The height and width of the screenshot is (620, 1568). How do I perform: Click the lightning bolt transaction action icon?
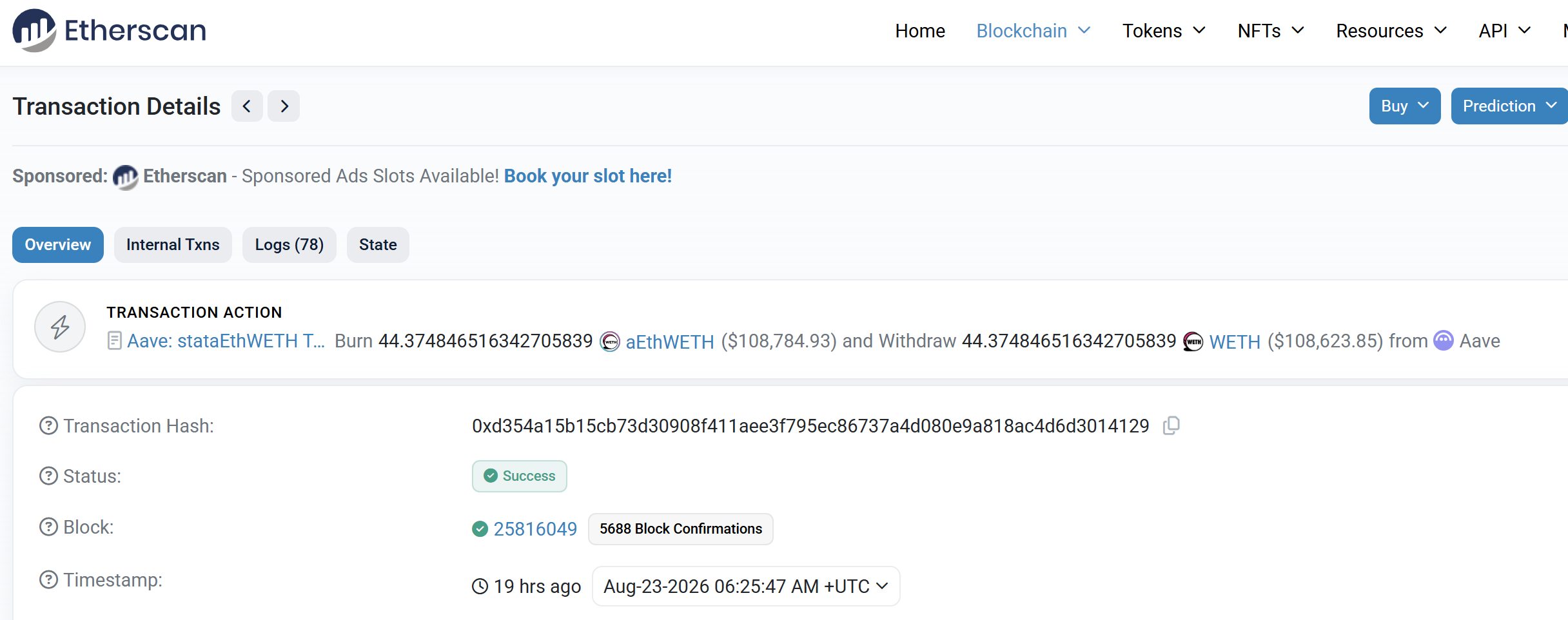click(60, 327)
